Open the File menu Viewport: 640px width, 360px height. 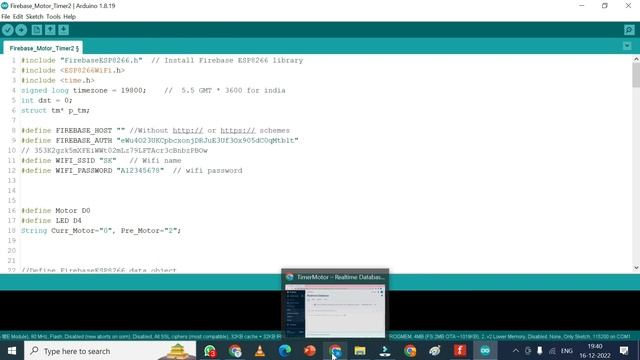tap(6, 17)
